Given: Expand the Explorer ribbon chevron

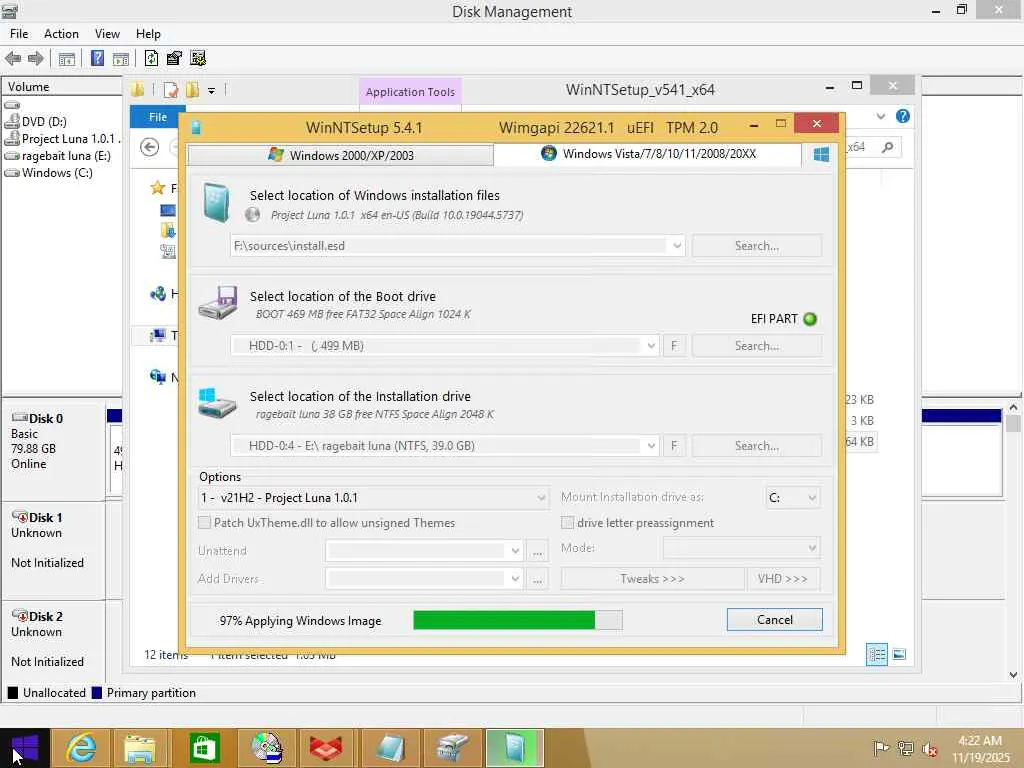Looking at the screenshot, I should click(880, 116).
